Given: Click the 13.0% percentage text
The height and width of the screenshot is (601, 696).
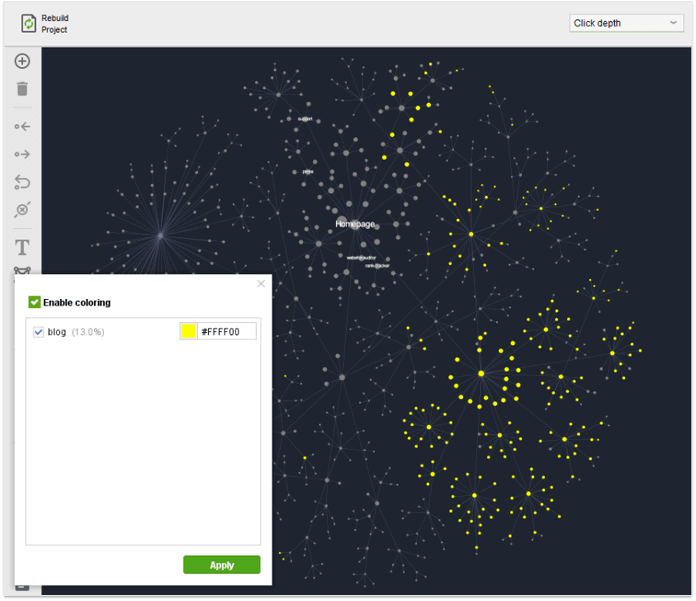Looking at the screenshot, I should pyautogui.click(x=88, y=332).
